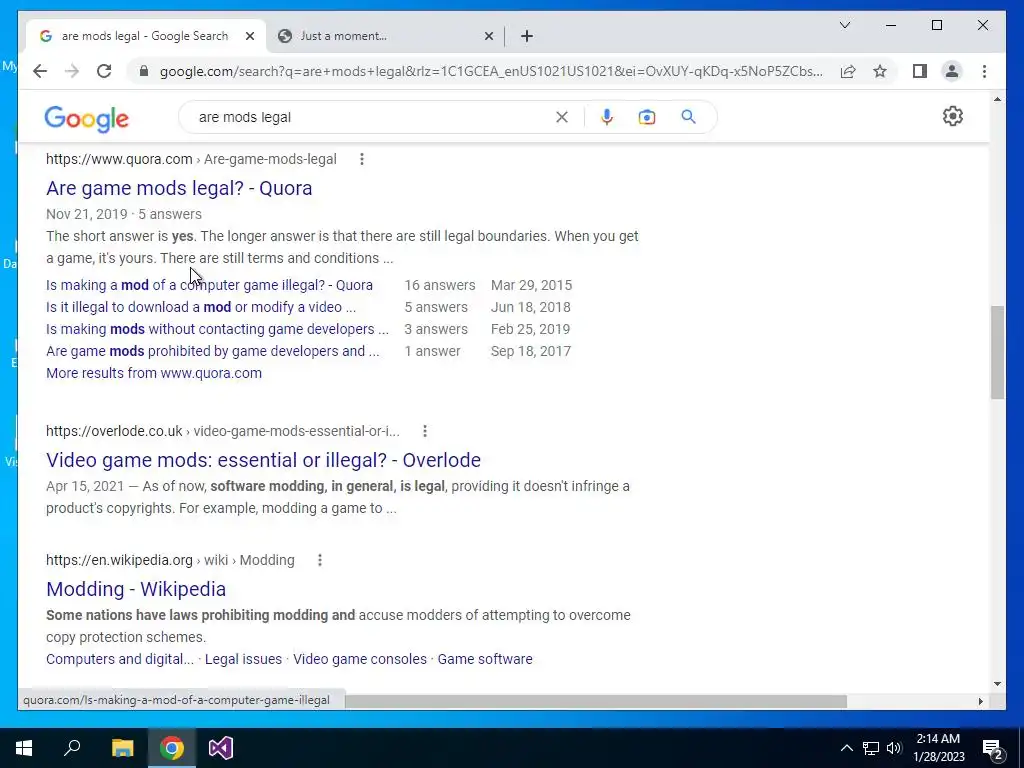Clear the search box text
The image size is (1024, 768).
[x=562, y=117]
